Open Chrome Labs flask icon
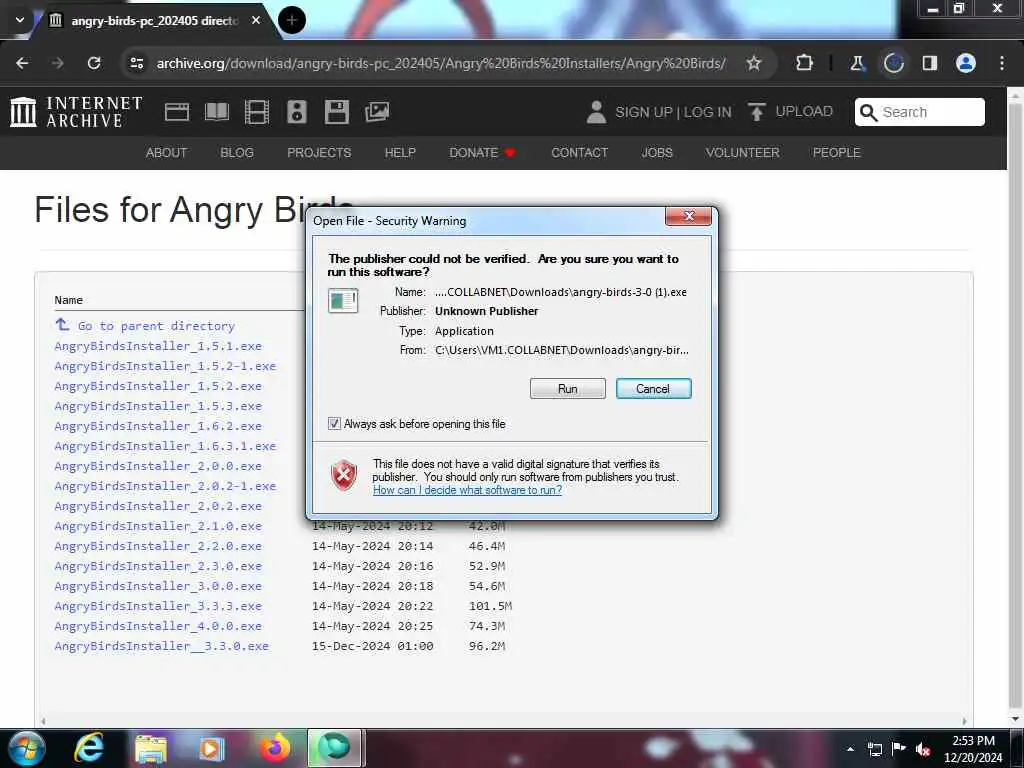Image resolution: width=1024 pixels, height=768 pixels. tap(857, 63)
